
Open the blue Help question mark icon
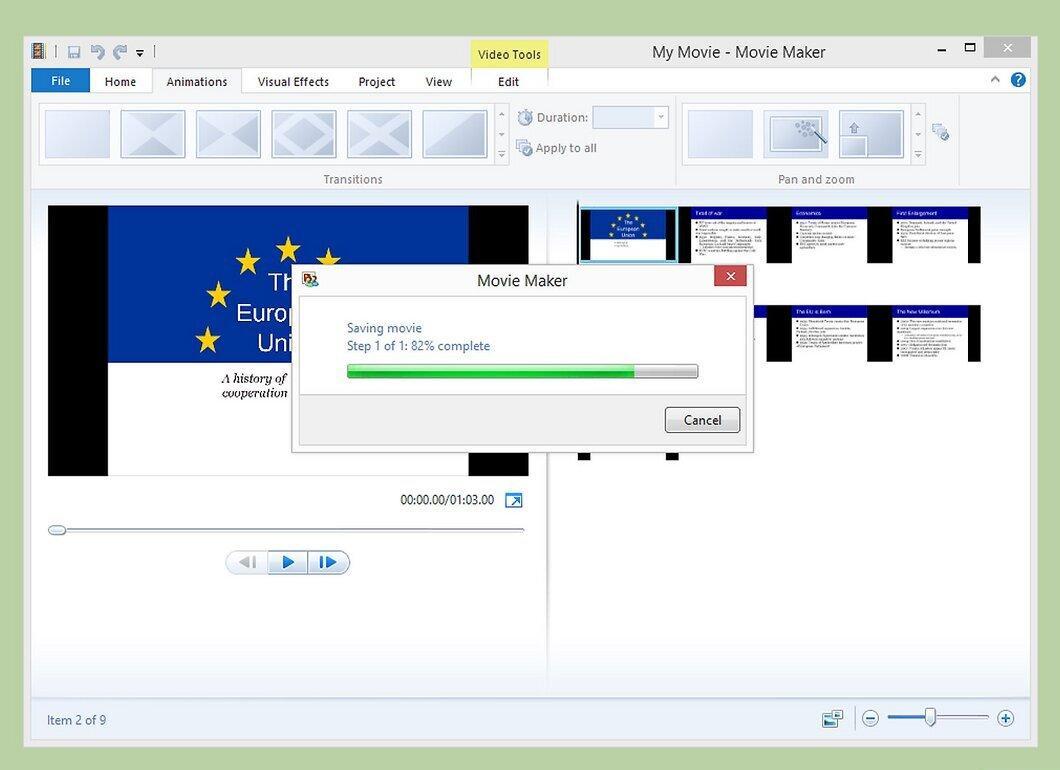[1017, 80]
